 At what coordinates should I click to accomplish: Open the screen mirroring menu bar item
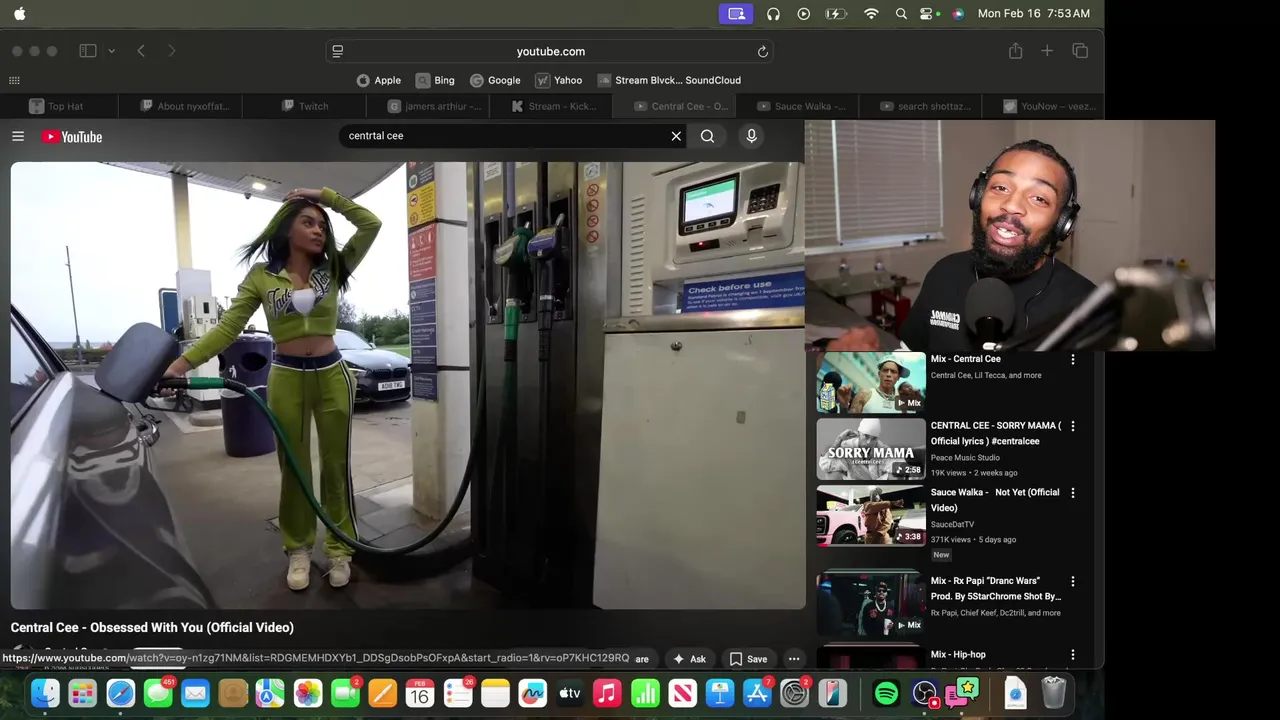(x=737, y=14)
